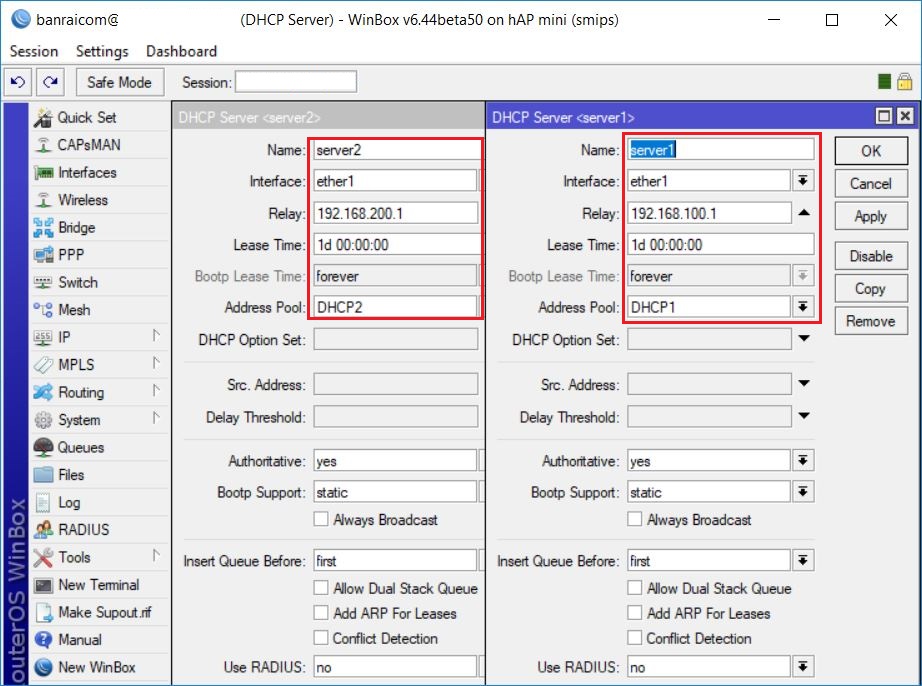Enable Add ARP For Leases in server2

(320, 613)
